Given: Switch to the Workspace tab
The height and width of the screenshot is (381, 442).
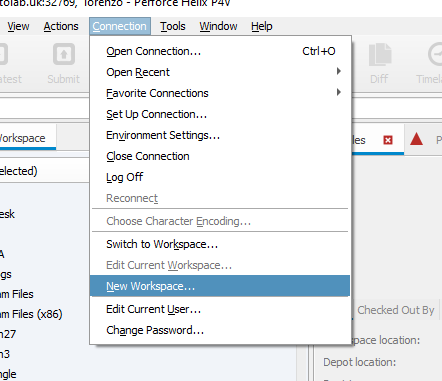Looking at the screenshot, I should coord(22,138).
